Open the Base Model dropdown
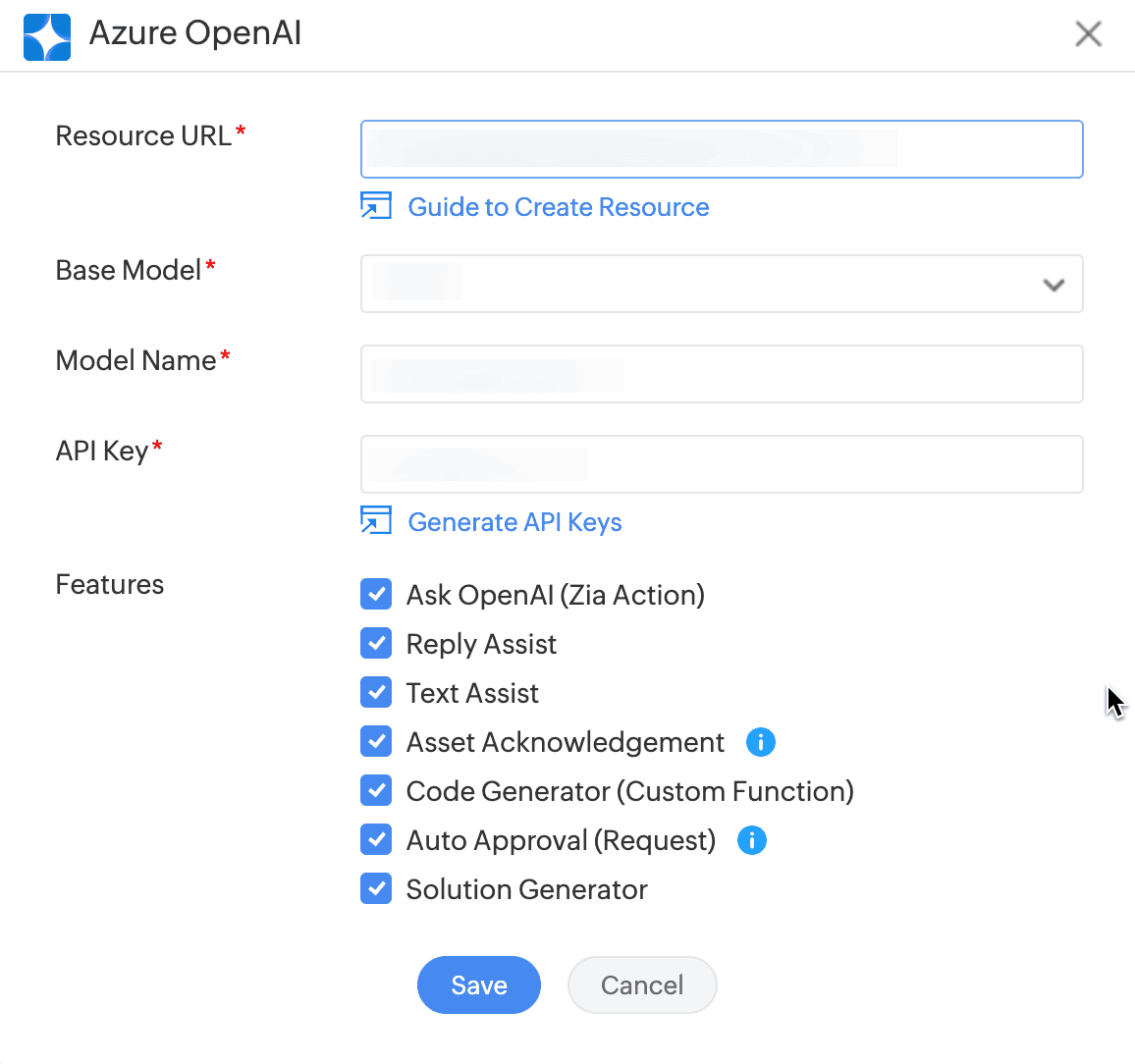This screenshot has width=1135, height=1064. point(1054,285)
